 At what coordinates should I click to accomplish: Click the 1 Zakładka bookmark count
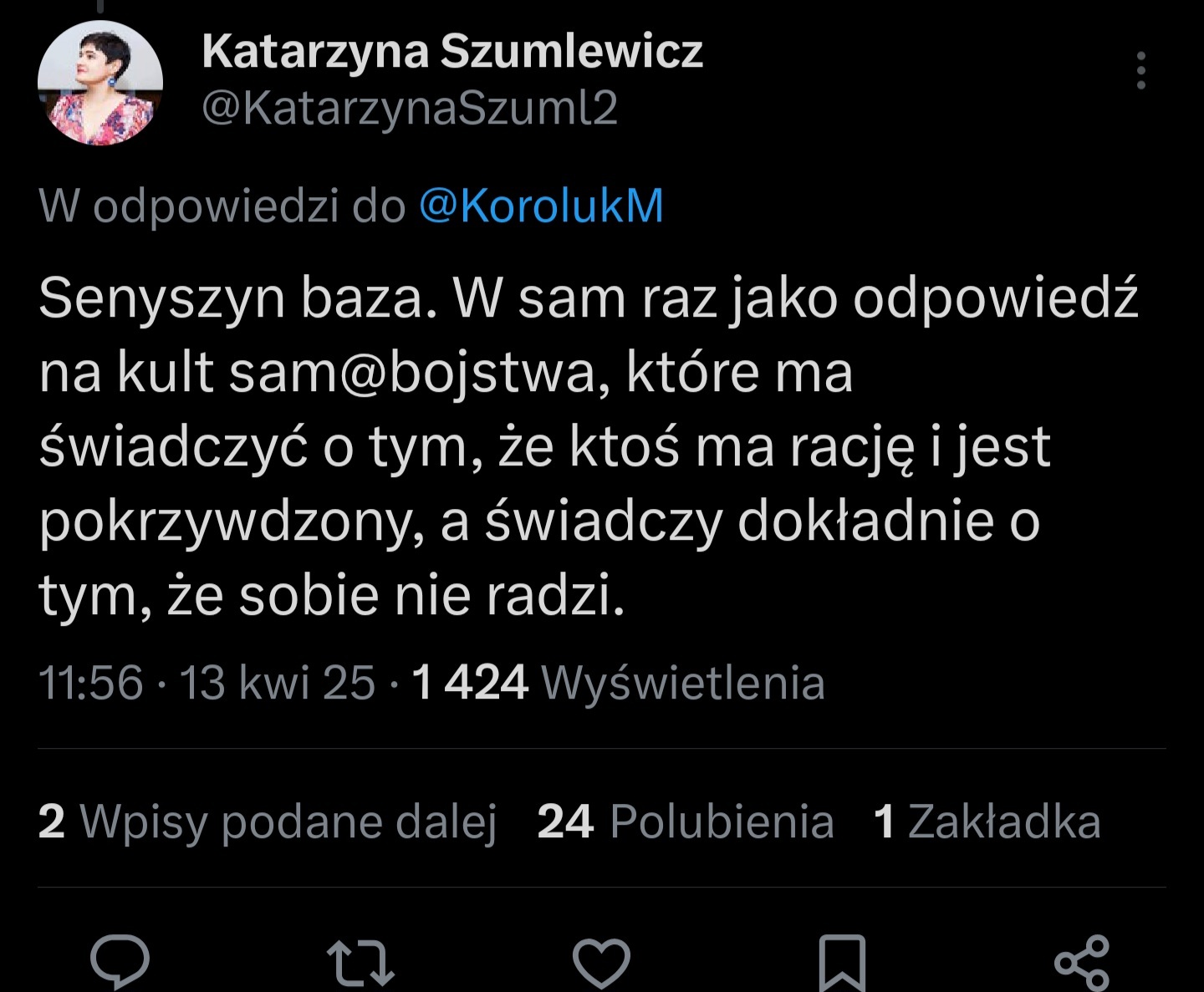[987, 821]
